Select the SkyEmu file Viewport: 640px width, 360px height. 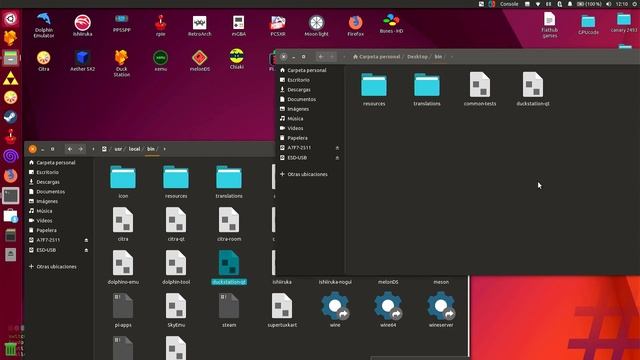(x=176, y=311)
